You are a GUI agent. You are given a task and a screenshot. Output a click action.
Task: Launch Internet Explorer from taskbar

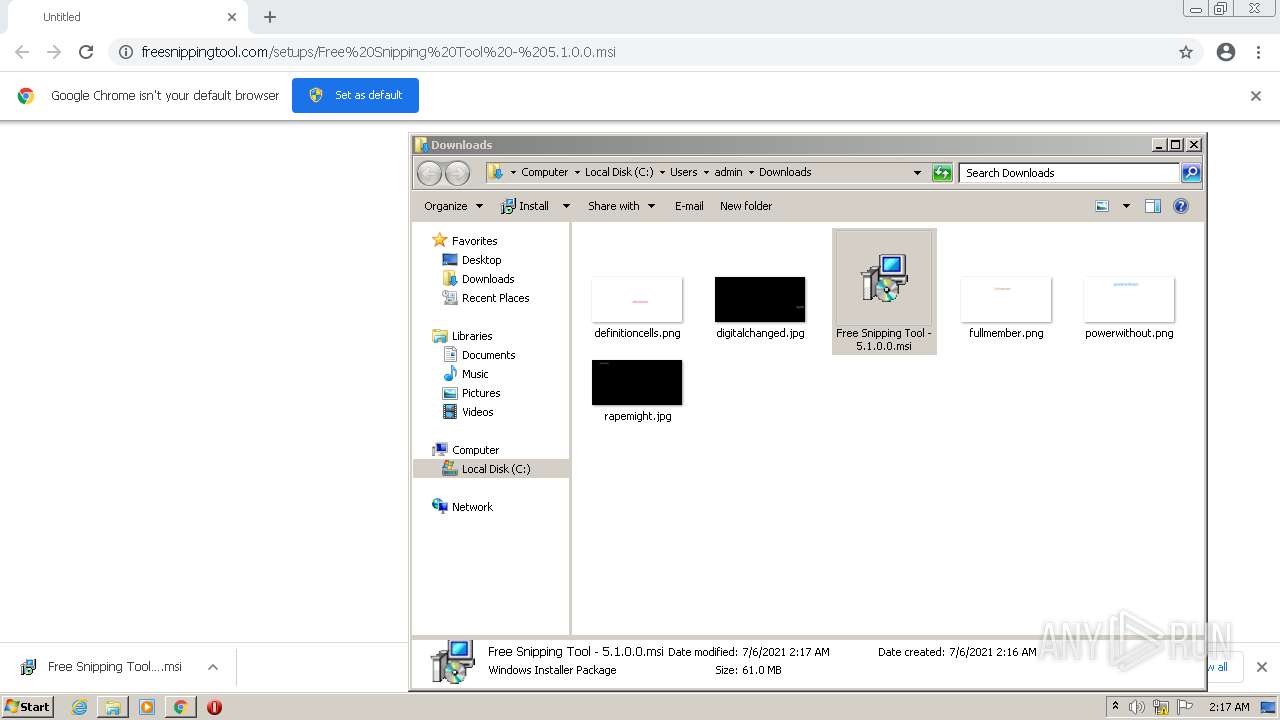click(79, 707)
